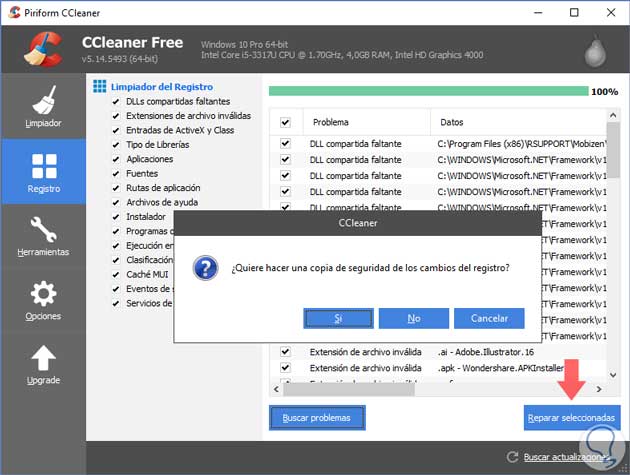Toggle Extensiones de archivo inválidas checkbox
The height and width of the screenshot is (475, 630).
pyautogui.click(x=116, y=116)
